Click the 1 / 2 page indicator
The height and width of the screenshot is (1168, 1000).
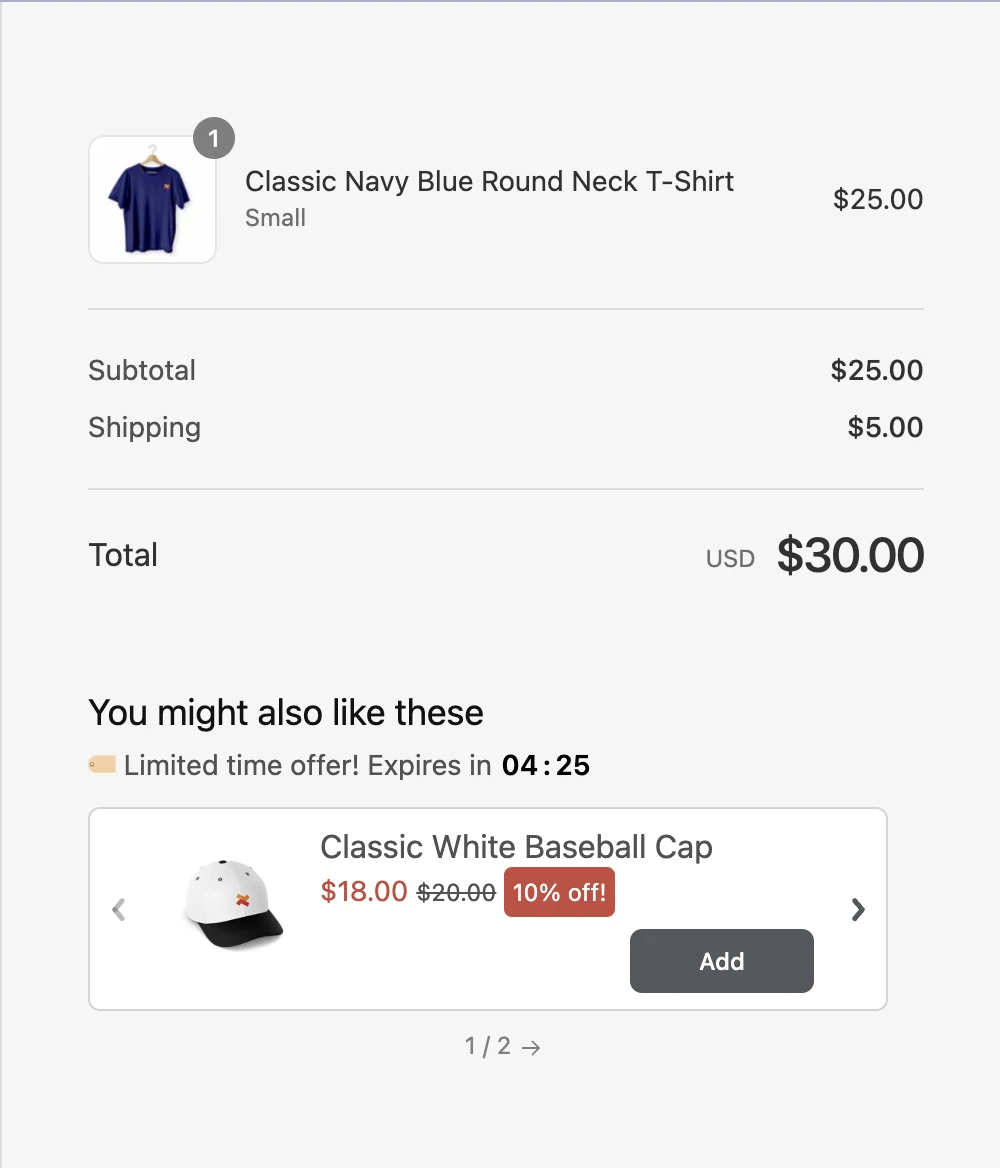point(488,1047)
